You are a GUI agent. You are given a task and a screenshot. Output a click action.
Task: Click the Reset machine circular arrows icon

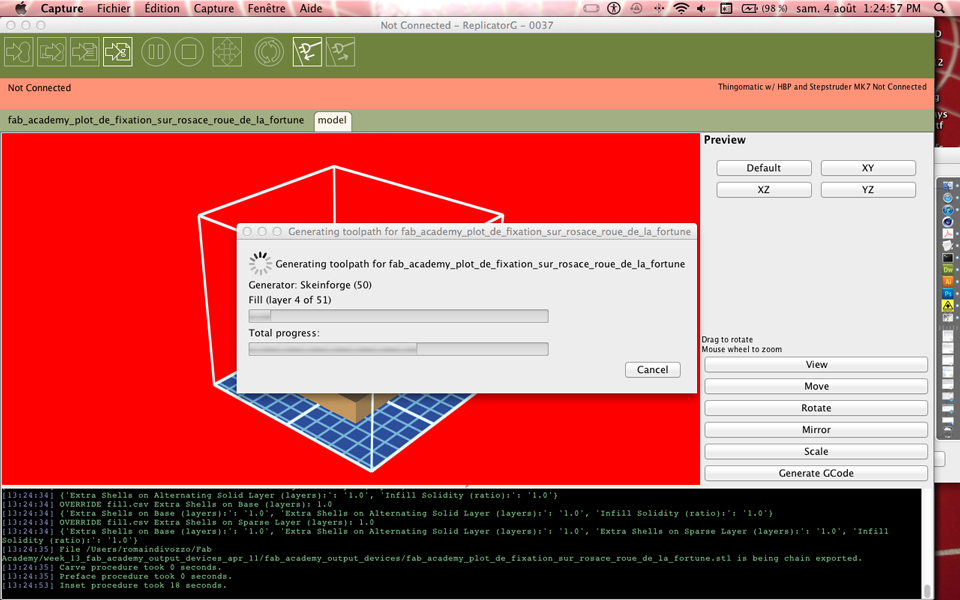click(269, 52)
